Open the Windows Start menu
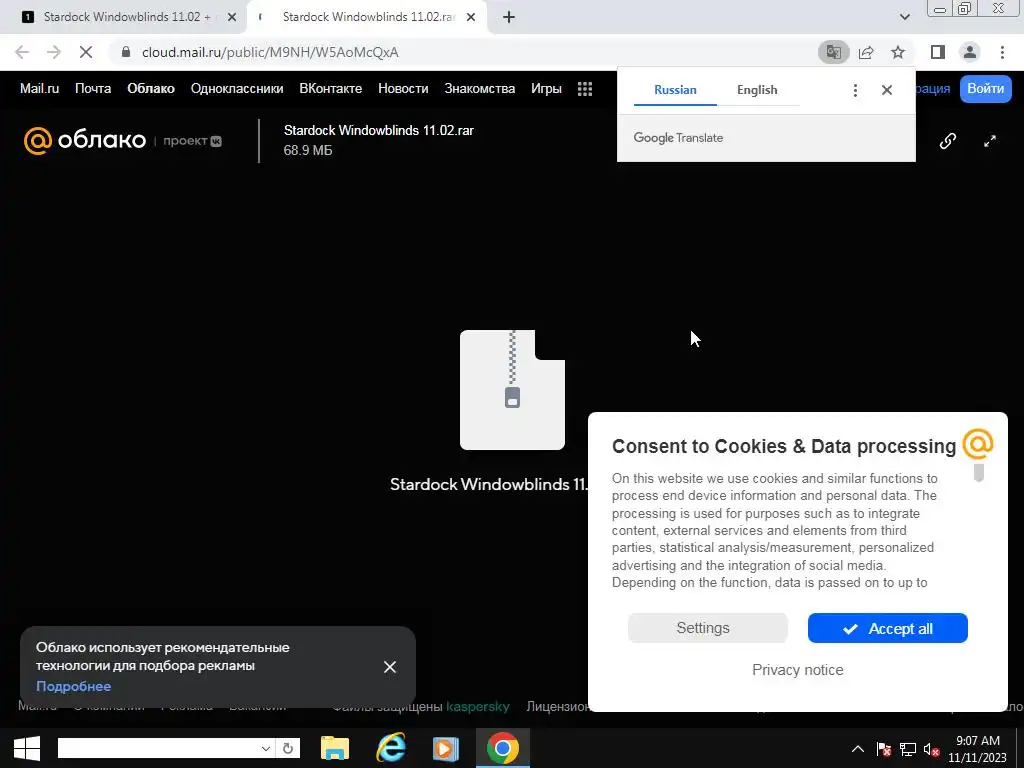The height and width of the screenshot is (768, 1024). pyautogui.click(x=27, y=748)
